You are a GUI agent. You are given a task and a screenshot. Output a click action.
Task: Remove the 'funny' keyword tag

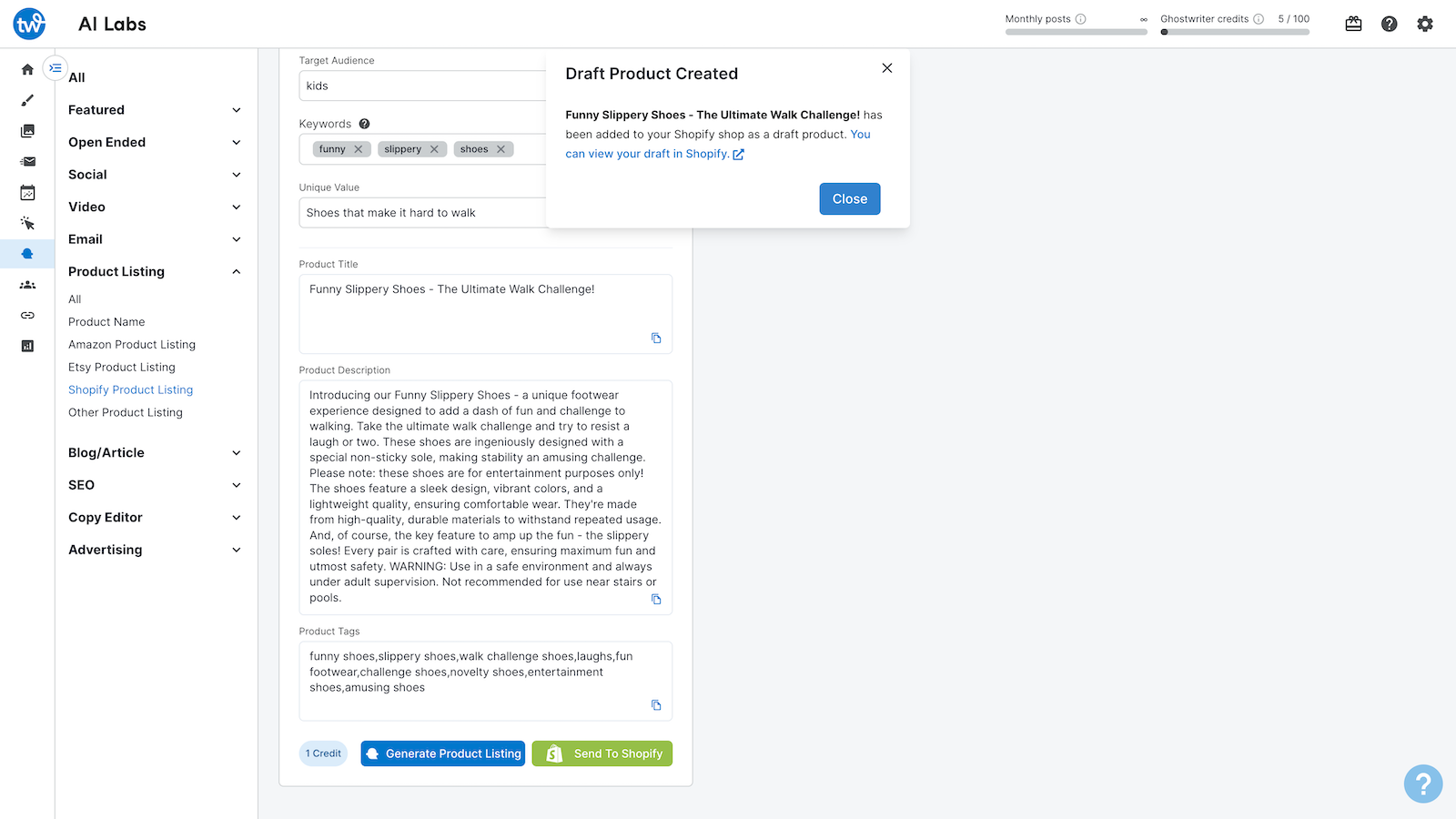pyautogui.click(x=359, y=149)
